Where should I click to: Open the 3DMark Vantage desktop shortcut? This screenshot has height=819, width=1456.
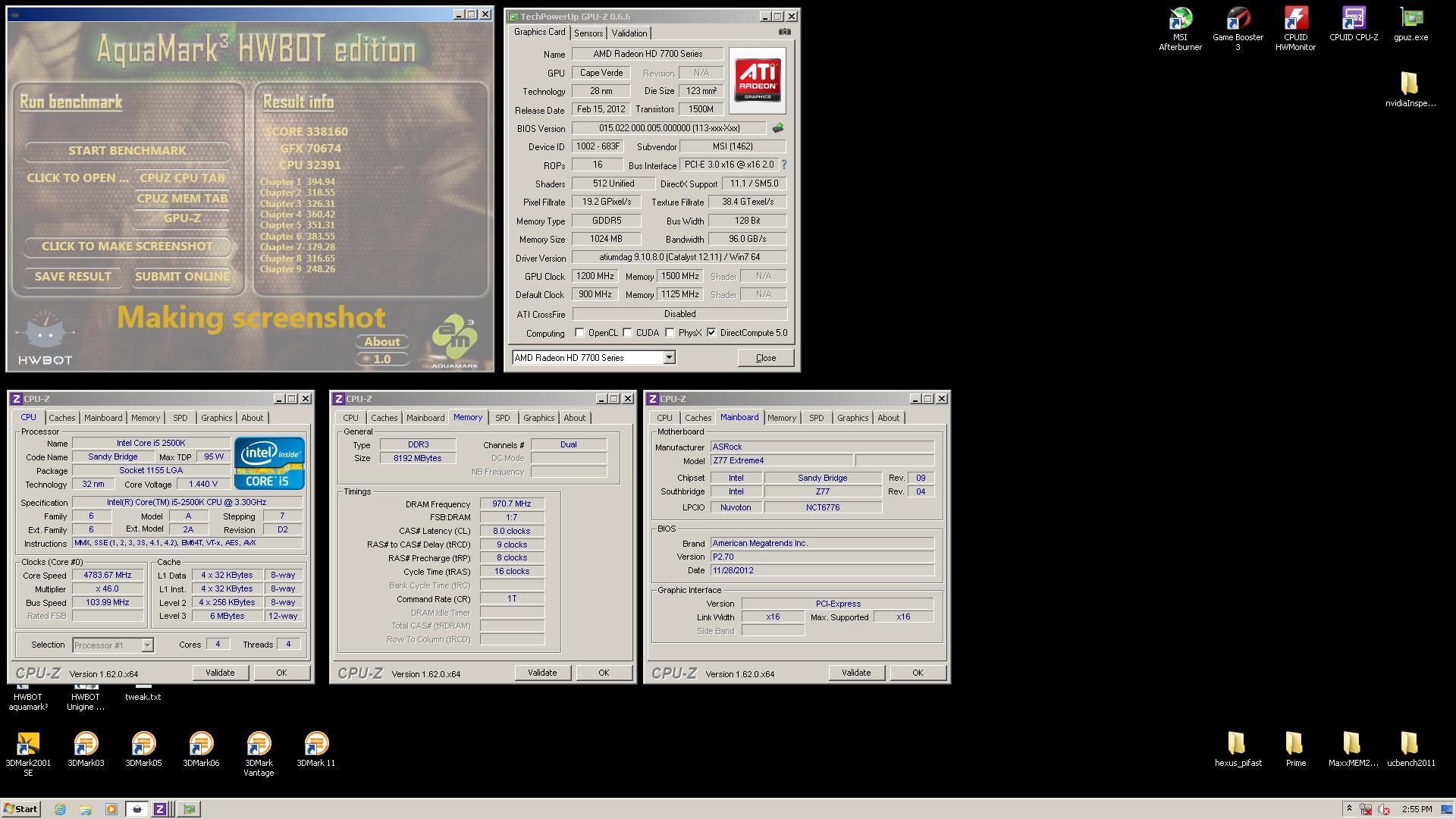[259, 754]
